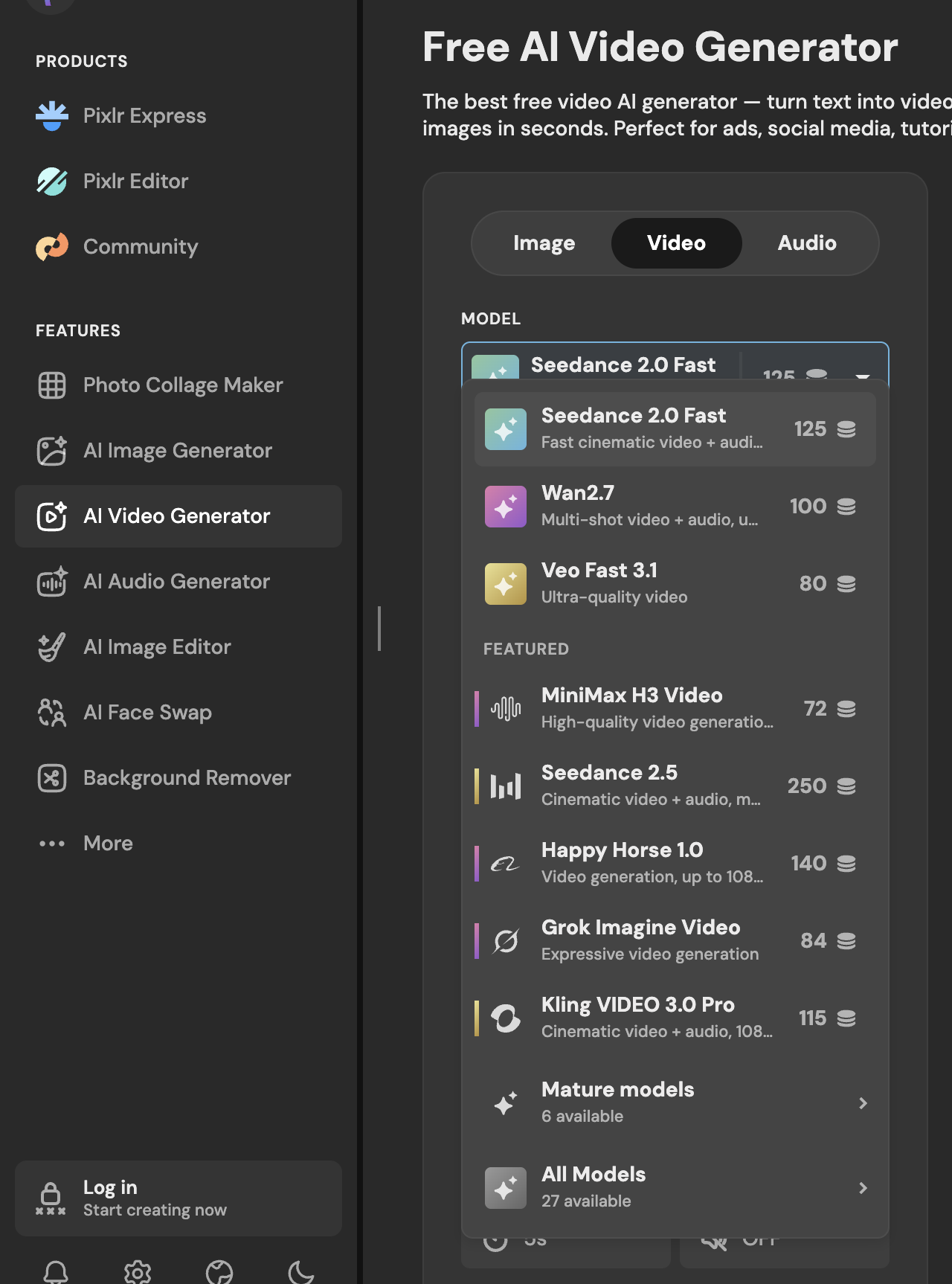Screen dimensions: 952x1284
Task: Select MiniMax H3 Video from Featured
Action: [675, 708]
